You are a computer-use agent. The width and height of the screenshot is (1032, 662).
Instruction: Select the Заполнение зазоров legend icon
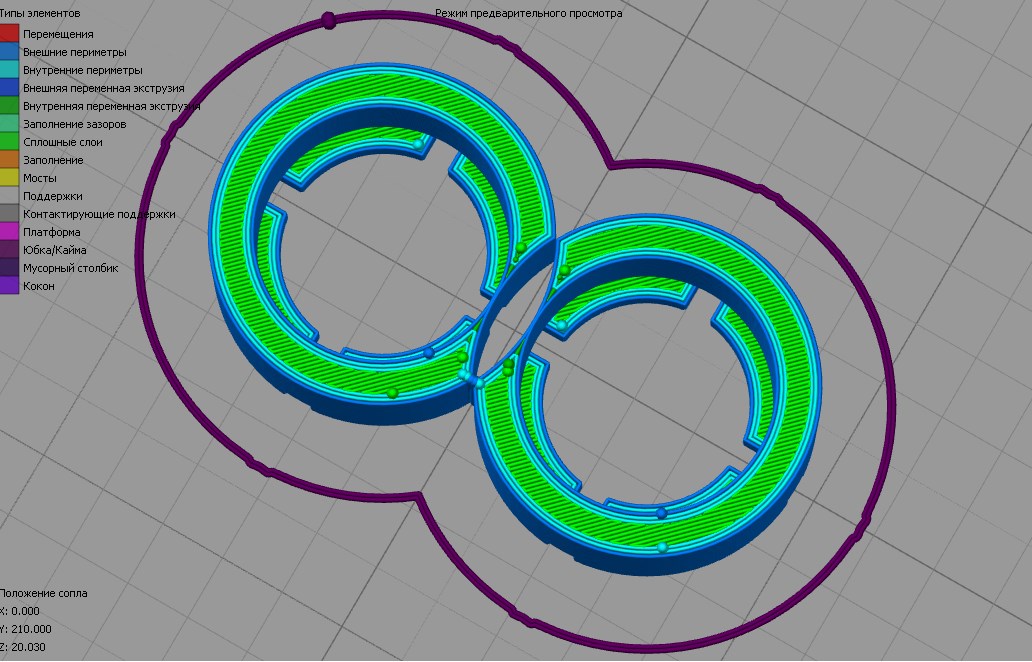pyautogui.click(x=10, y=121)
